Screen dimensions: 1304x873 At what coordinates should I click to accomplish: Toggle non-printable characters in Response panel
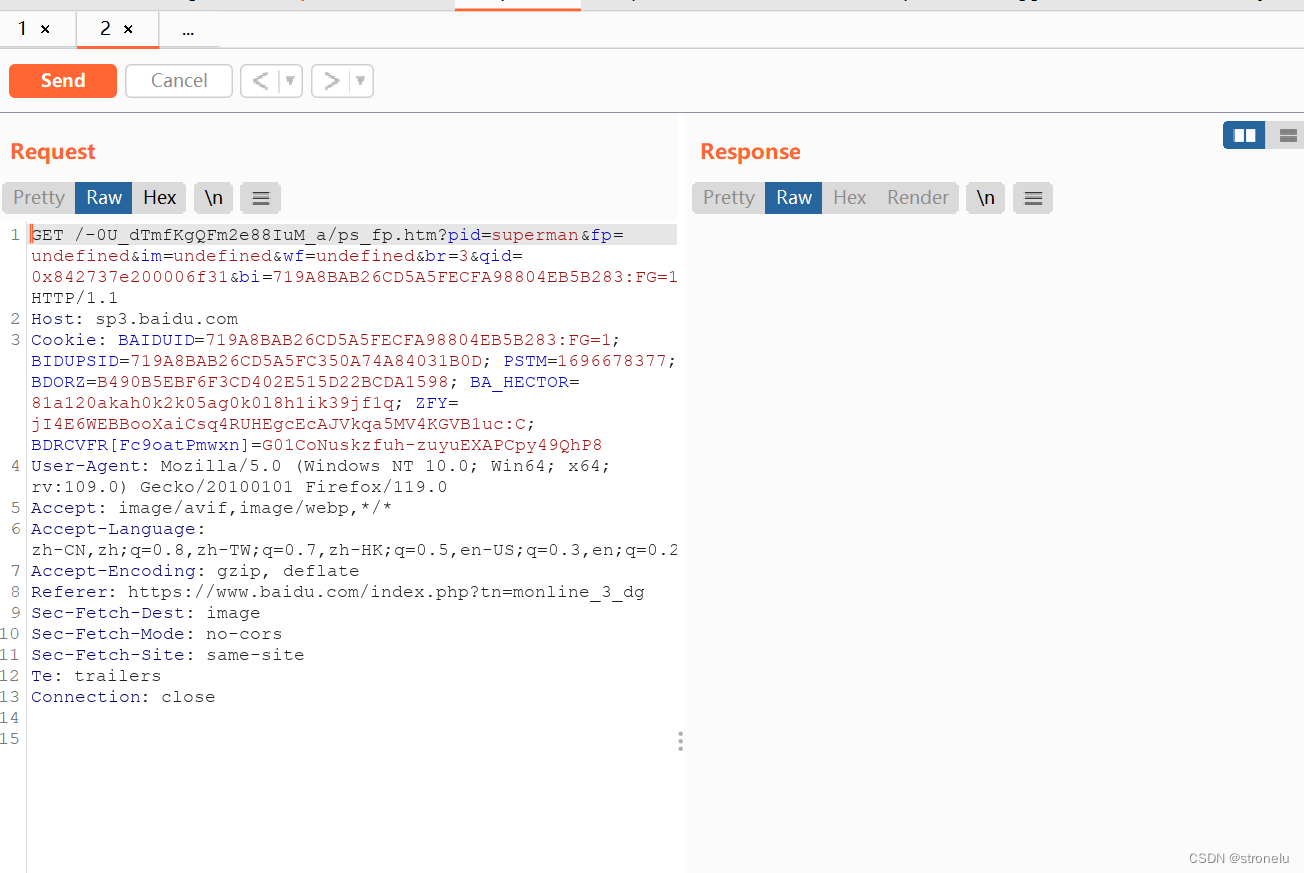click(986, 198)
